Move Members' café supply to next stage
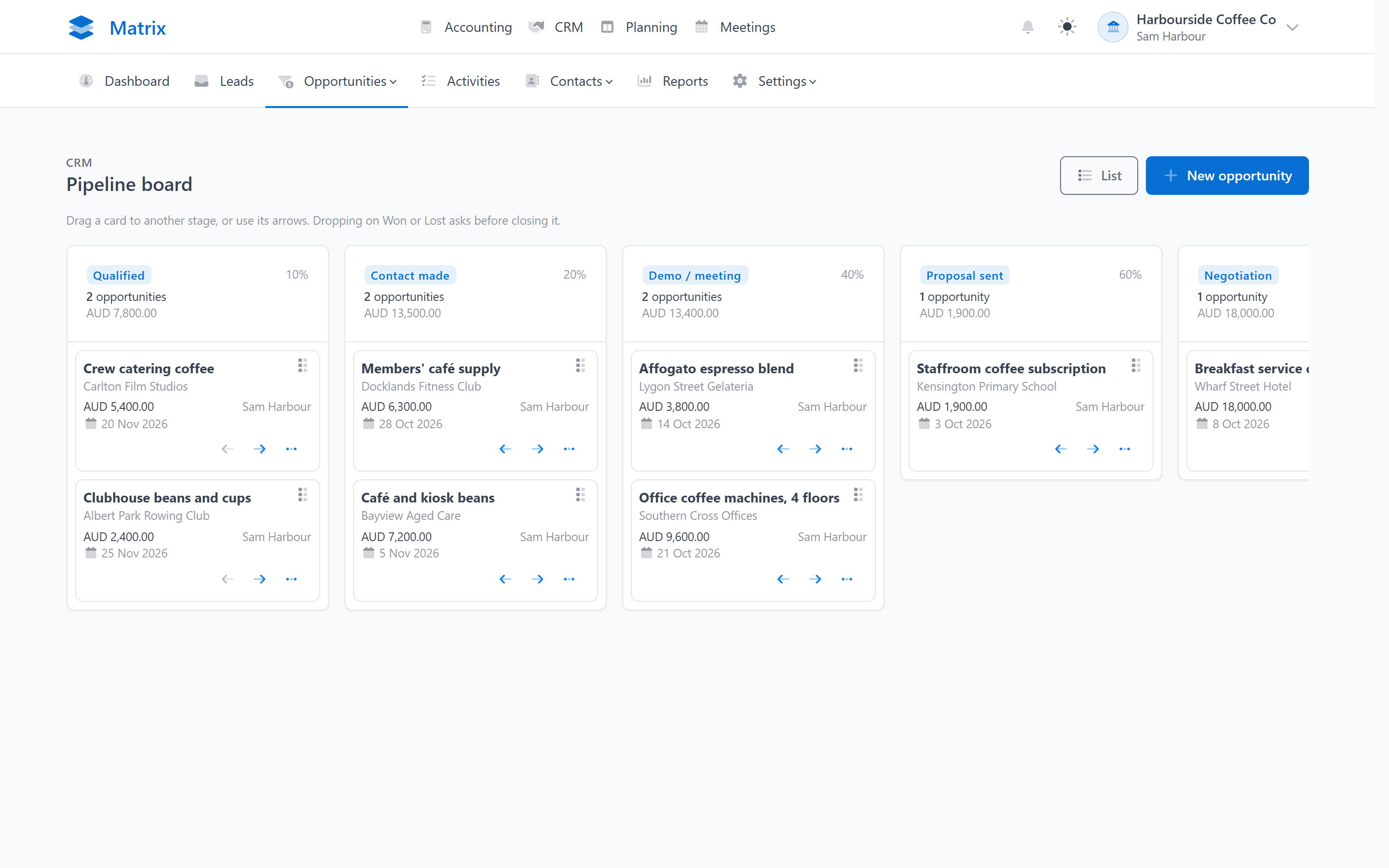 point(537,449)
